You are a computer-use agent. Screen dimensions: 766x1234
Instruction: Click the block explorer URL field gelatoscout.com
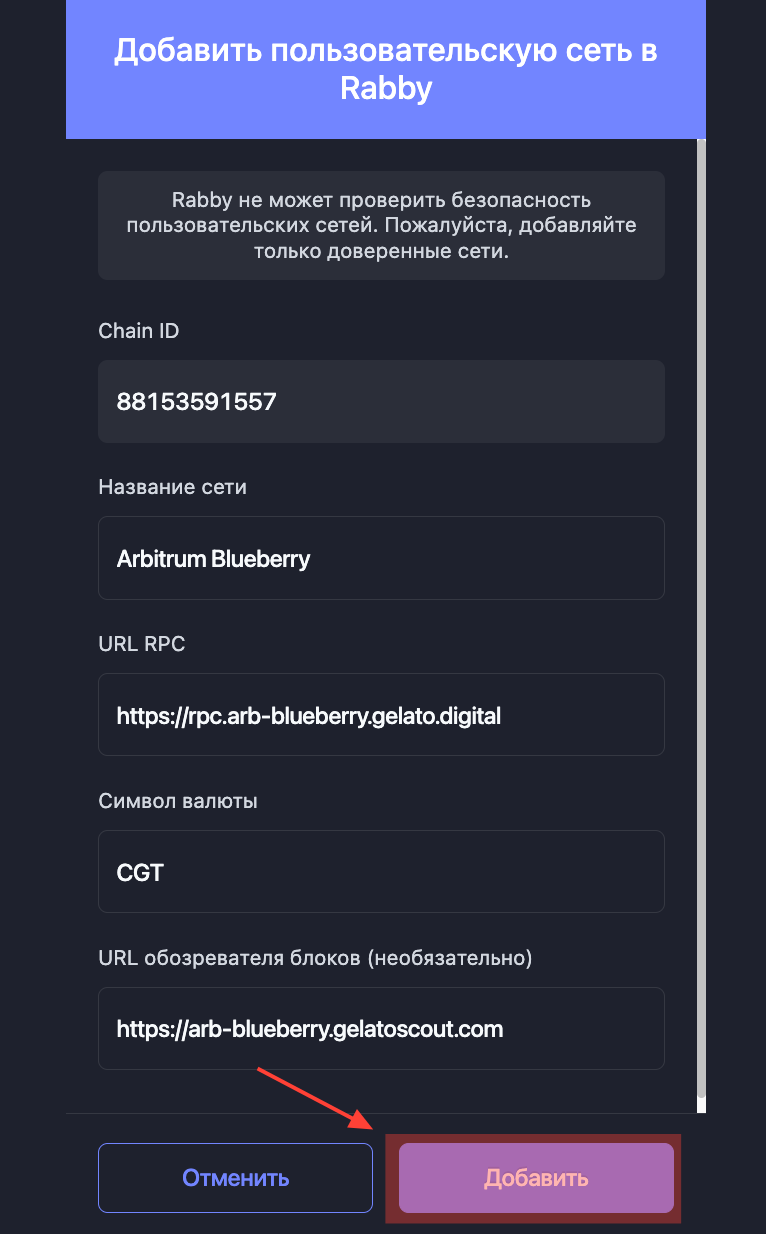pyautogui.click(x=381, y=1029)
